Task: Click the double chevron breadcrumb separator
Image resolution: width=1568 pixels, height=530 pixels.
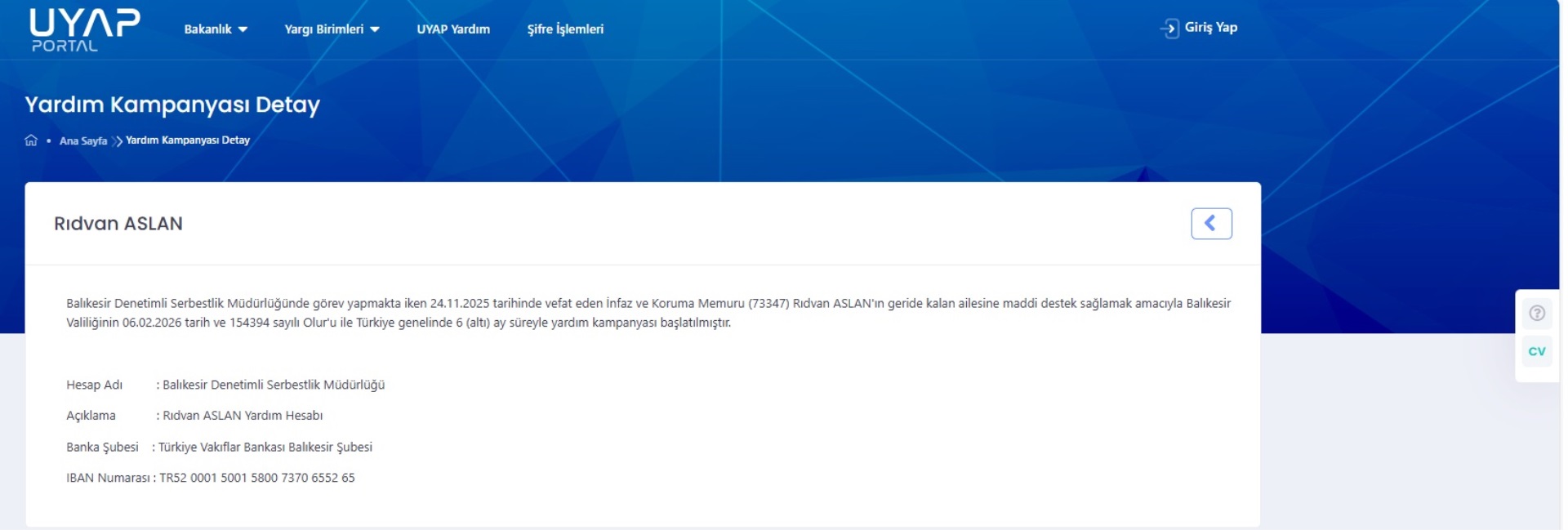Action: [x=118, y=141]
